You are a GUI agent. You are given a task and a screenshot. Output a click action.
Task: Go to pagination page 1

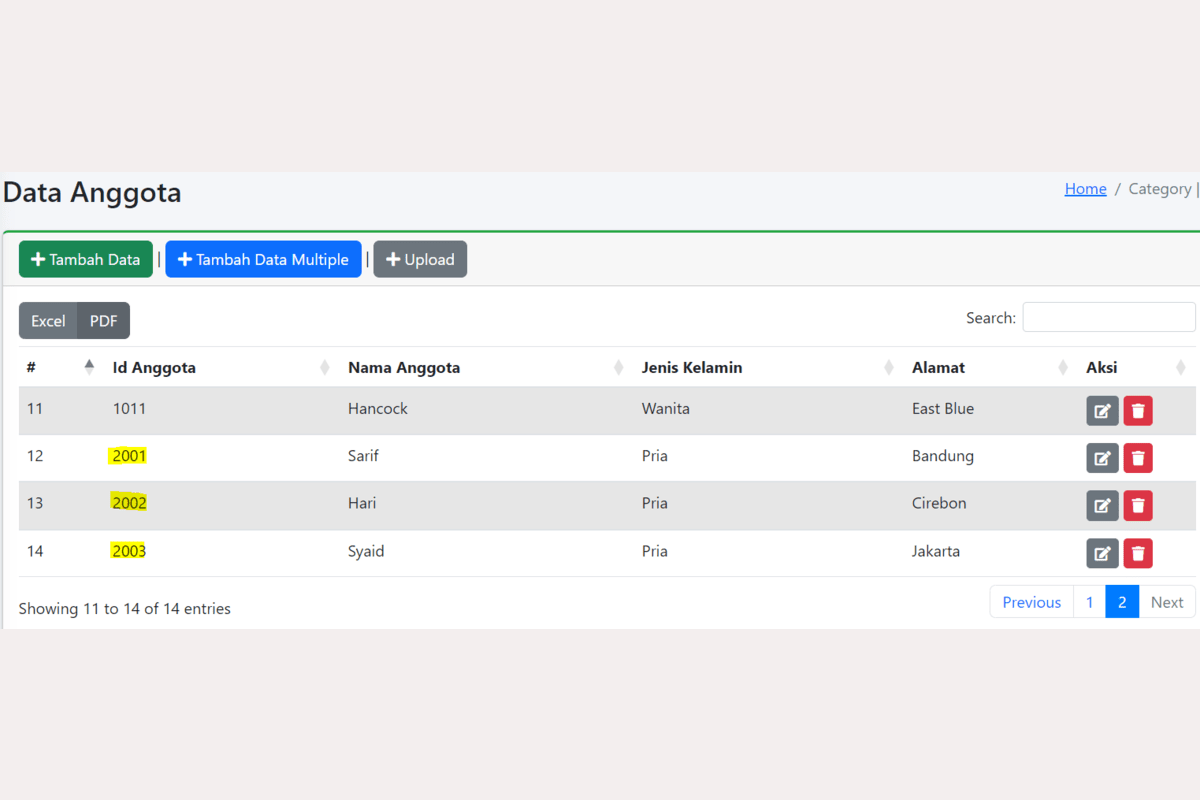(x=1089, y=602)
